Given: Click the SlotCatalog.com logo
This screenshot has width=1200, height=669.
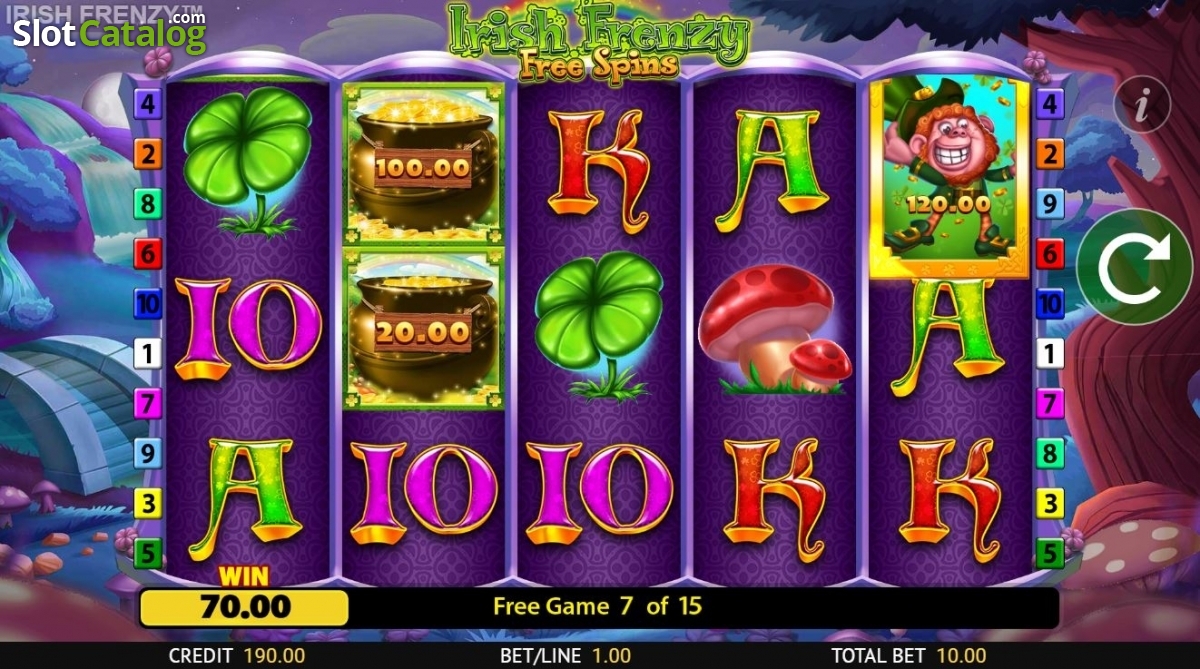Looking at the screenshot, I should (109, 30).
